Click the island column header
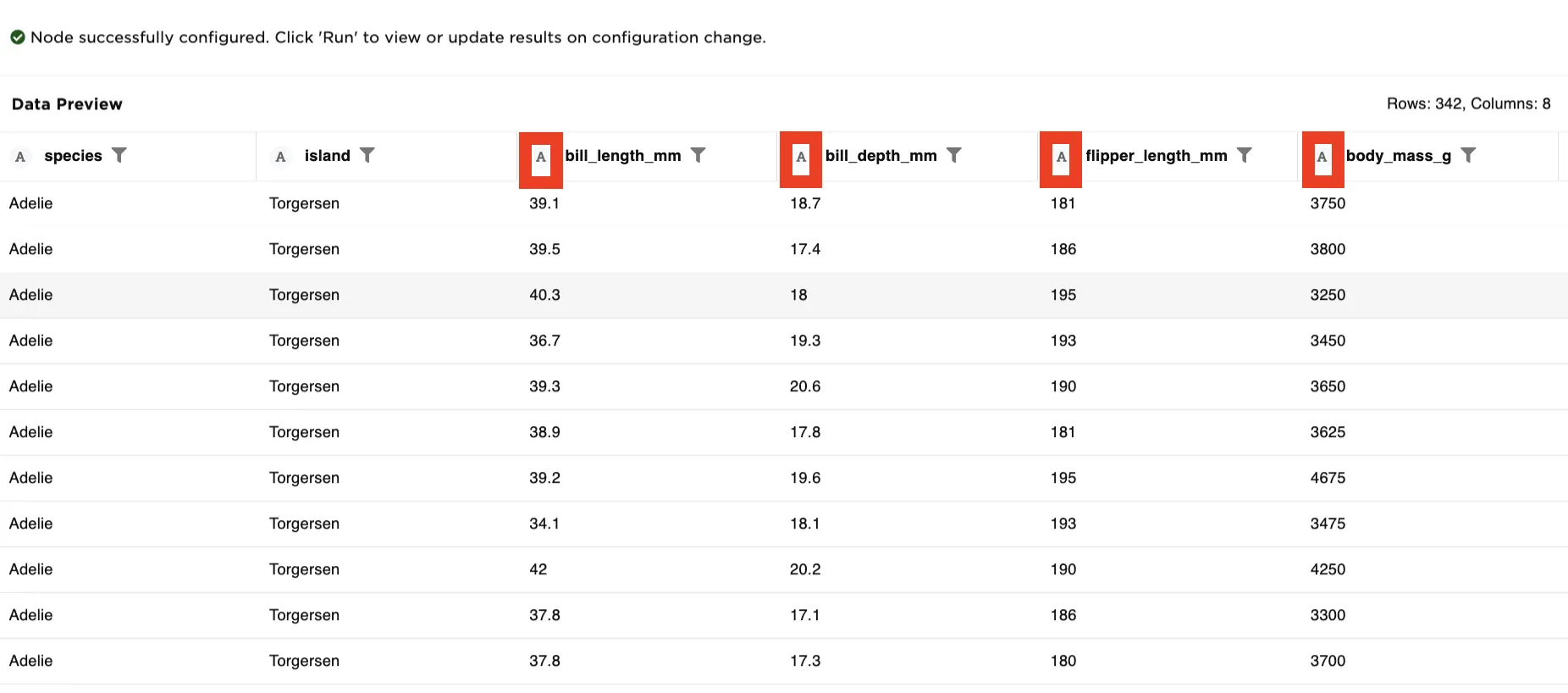Image resolution: width=1568 pixels, height=693 pixels. pos(327,156)
